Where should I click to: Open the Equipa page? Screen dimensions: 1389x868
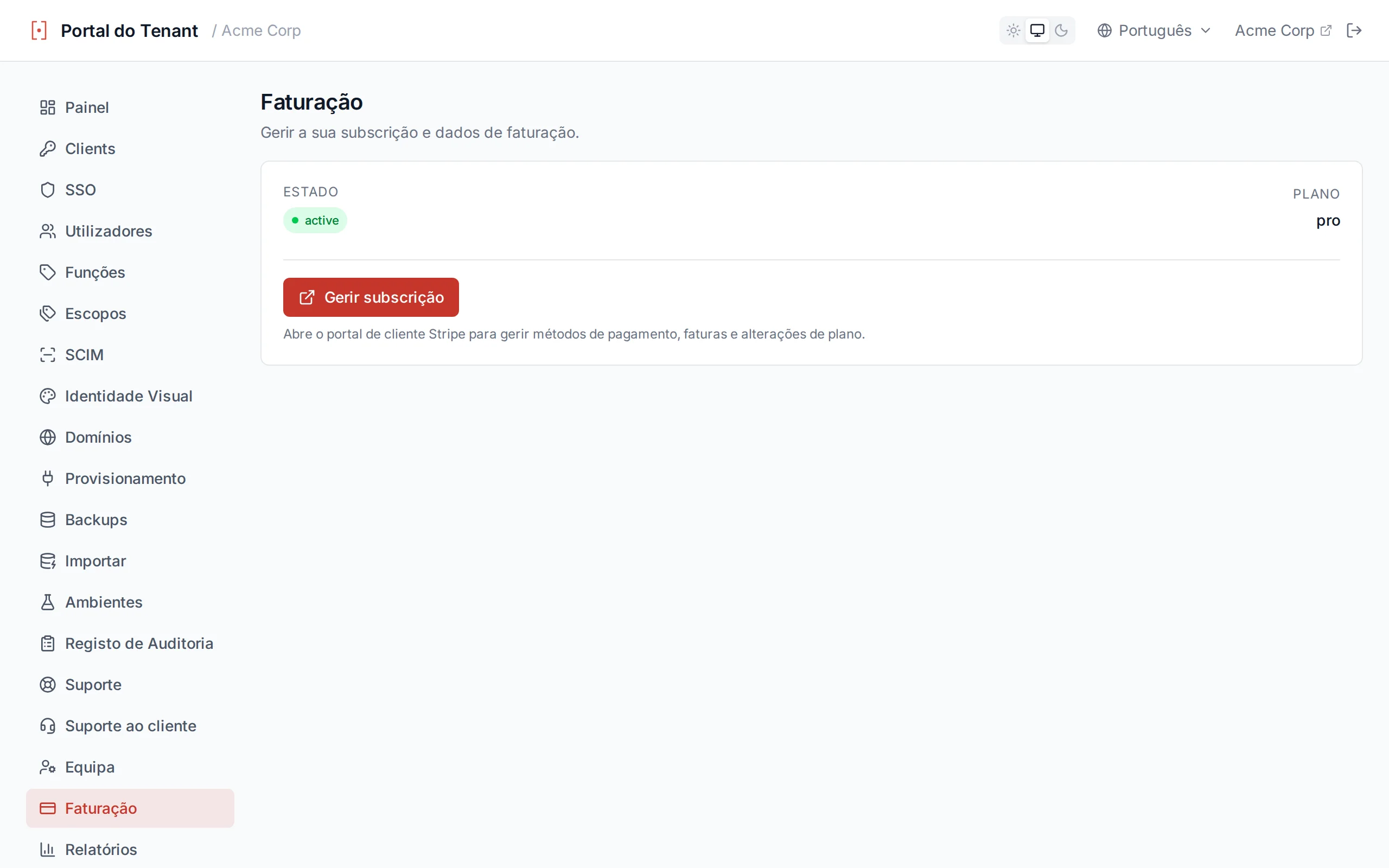point(130,767)
